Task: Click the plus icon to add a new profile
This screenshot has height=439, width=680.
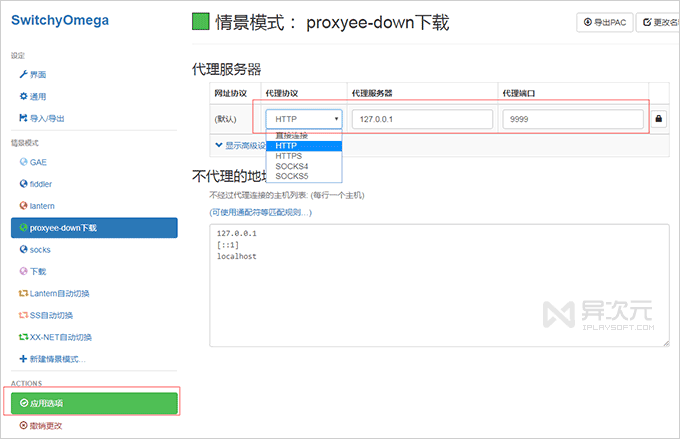Action: pyautogui.click(x=23, y=359)
